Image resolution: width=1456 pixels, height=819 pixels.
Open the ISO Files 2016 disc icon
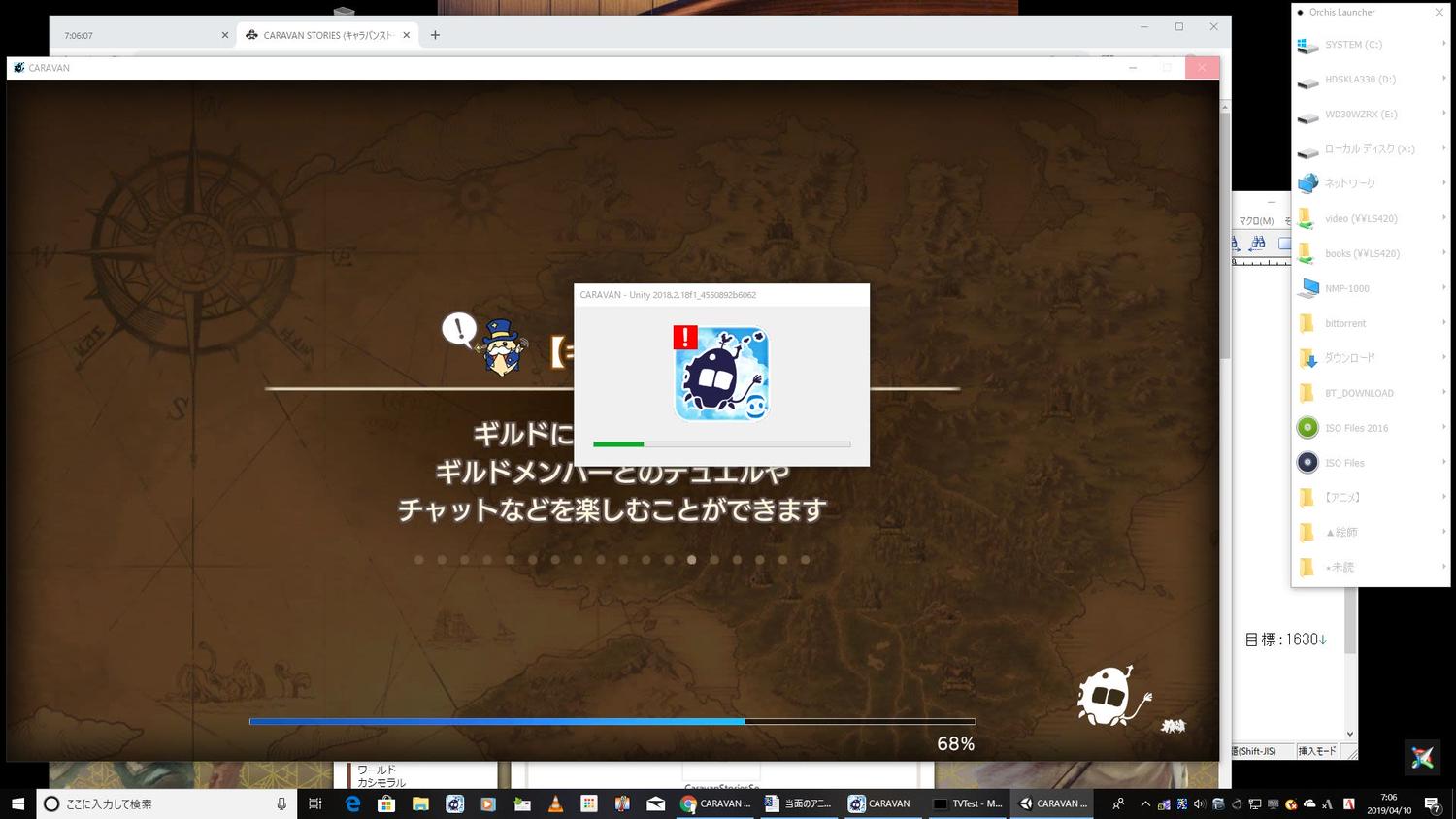click(x=1307, y=428)
